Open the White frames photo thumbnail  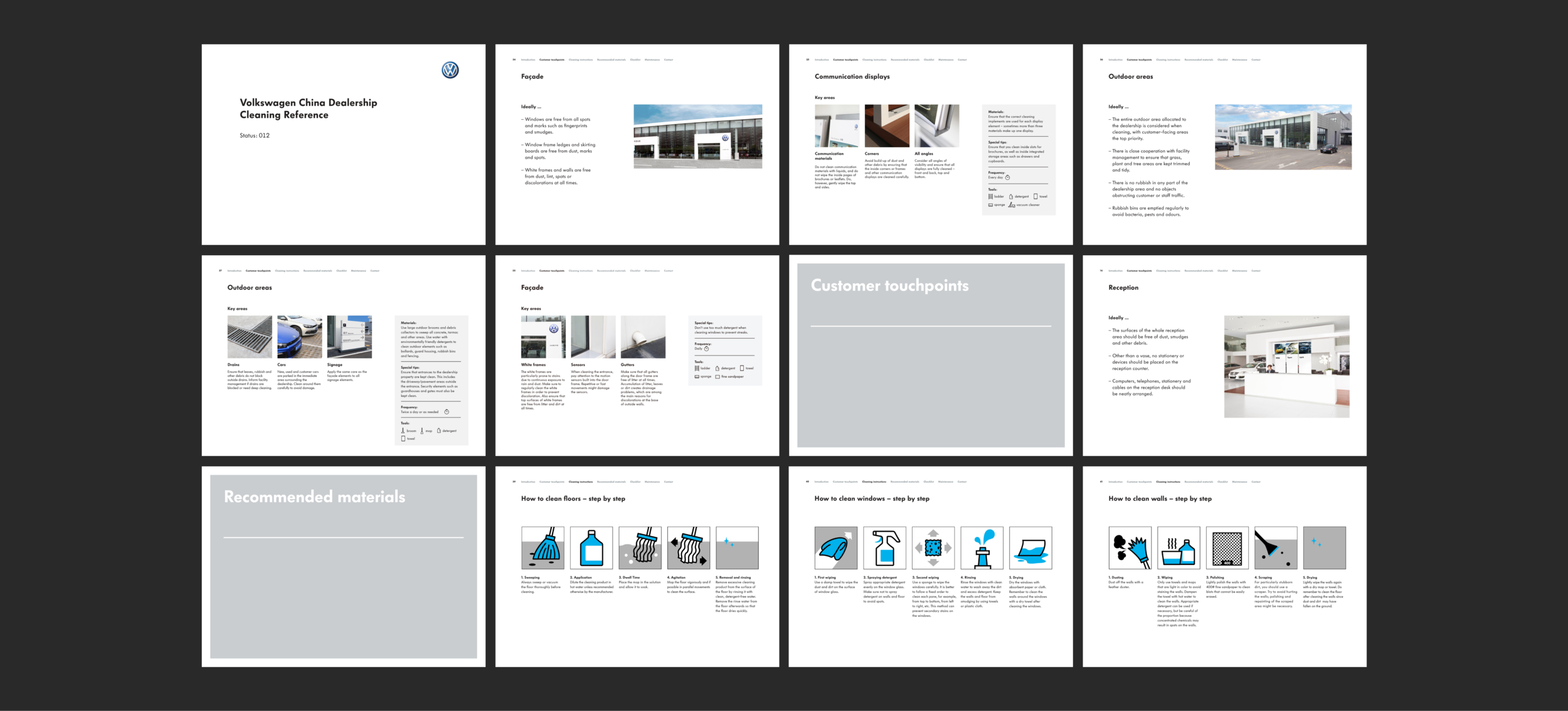click(543, 337)
